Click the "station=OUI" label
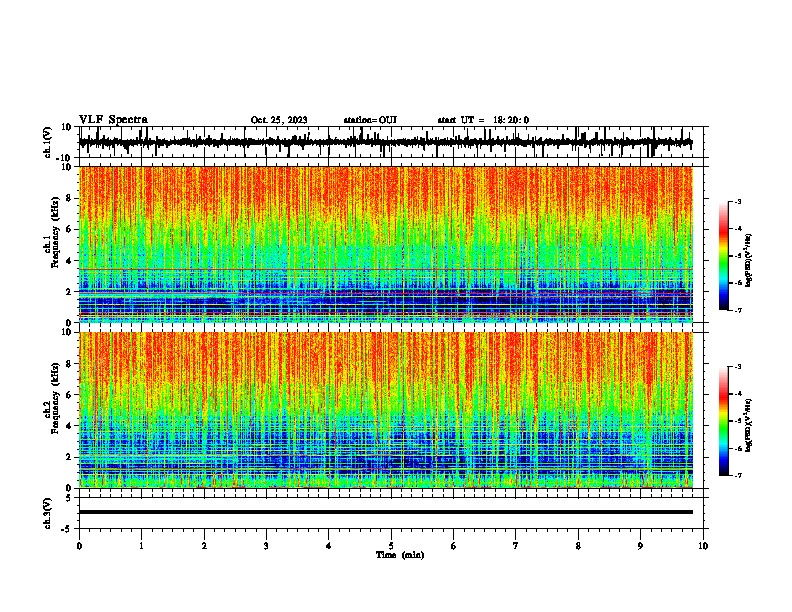Viewport: 792px width, 612px height. pyautogui.click(x=370, y=120)
